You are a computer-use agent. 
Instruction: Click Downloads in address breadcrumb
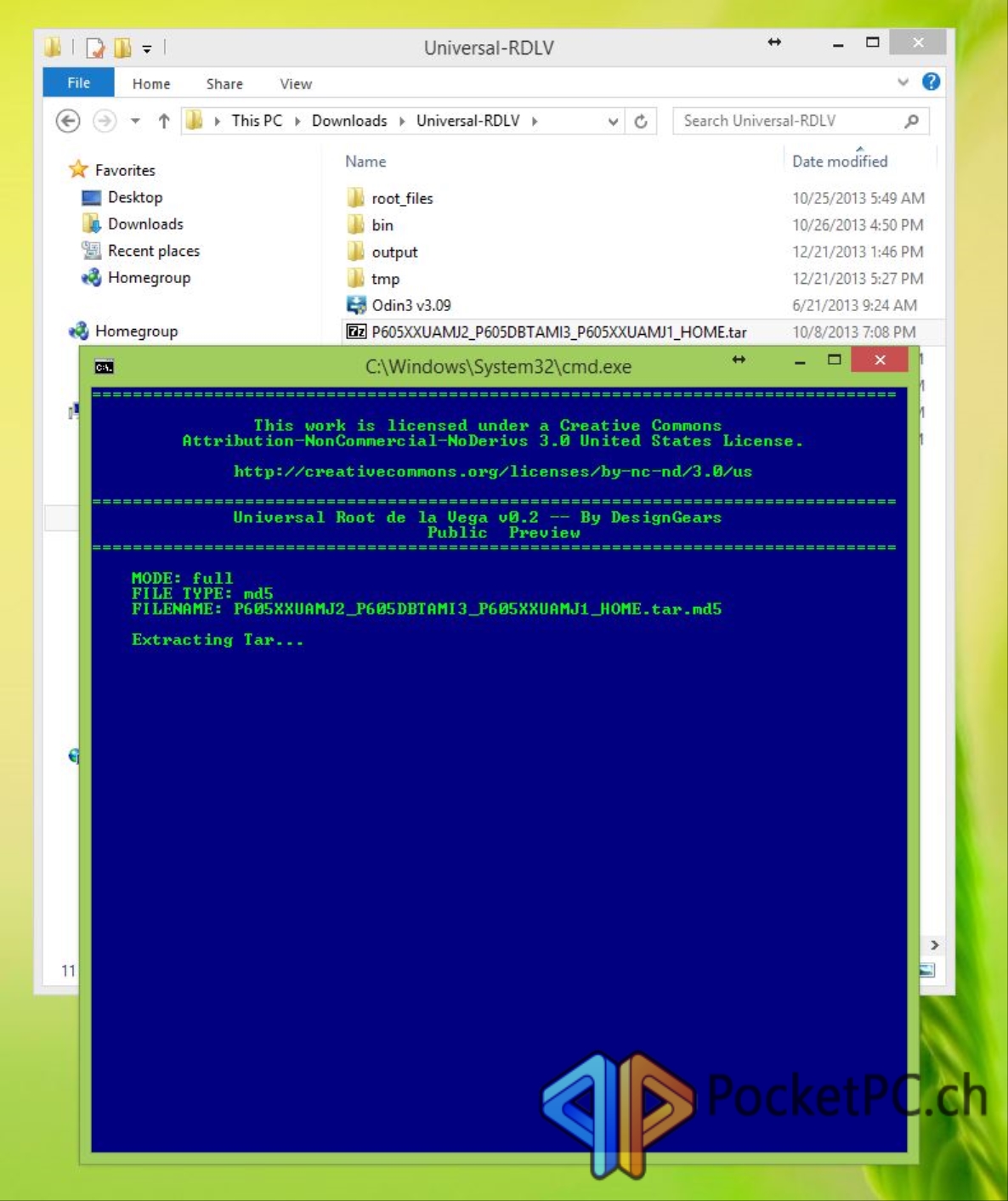tap(349, 121)
